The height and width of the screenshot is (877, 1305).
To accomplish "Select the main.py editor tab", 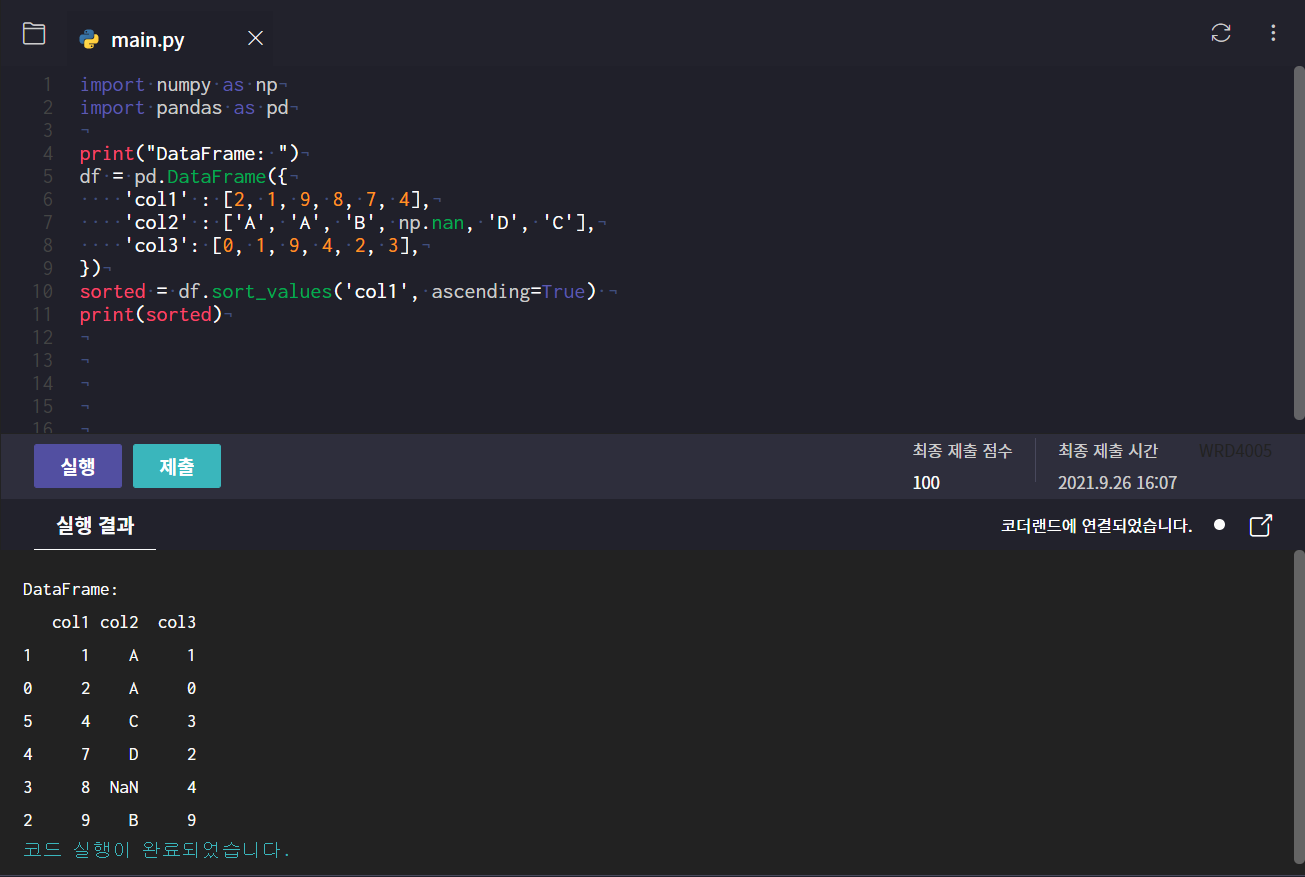I will [170, 39].
